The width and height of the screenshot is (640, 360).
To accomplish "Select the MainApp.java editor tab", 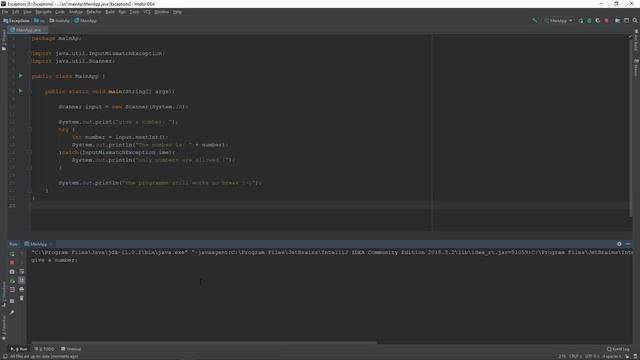I will click(x=27, y=30).
